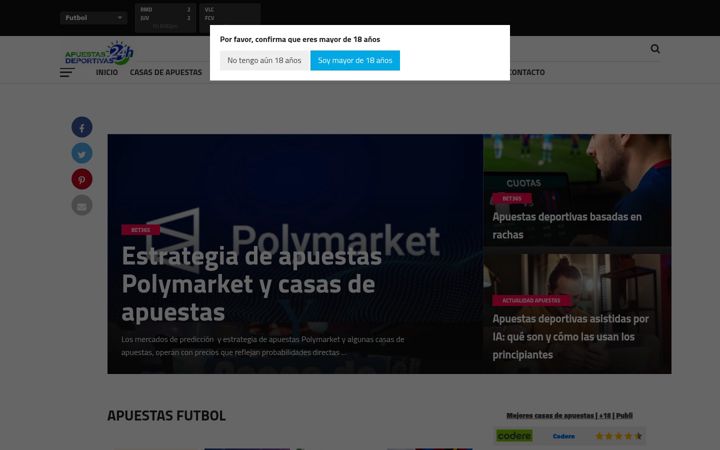Click the Apuestas Deportivas 24h logo
Viewport: 720px width, 450px height.
click(x=99, y=53)
